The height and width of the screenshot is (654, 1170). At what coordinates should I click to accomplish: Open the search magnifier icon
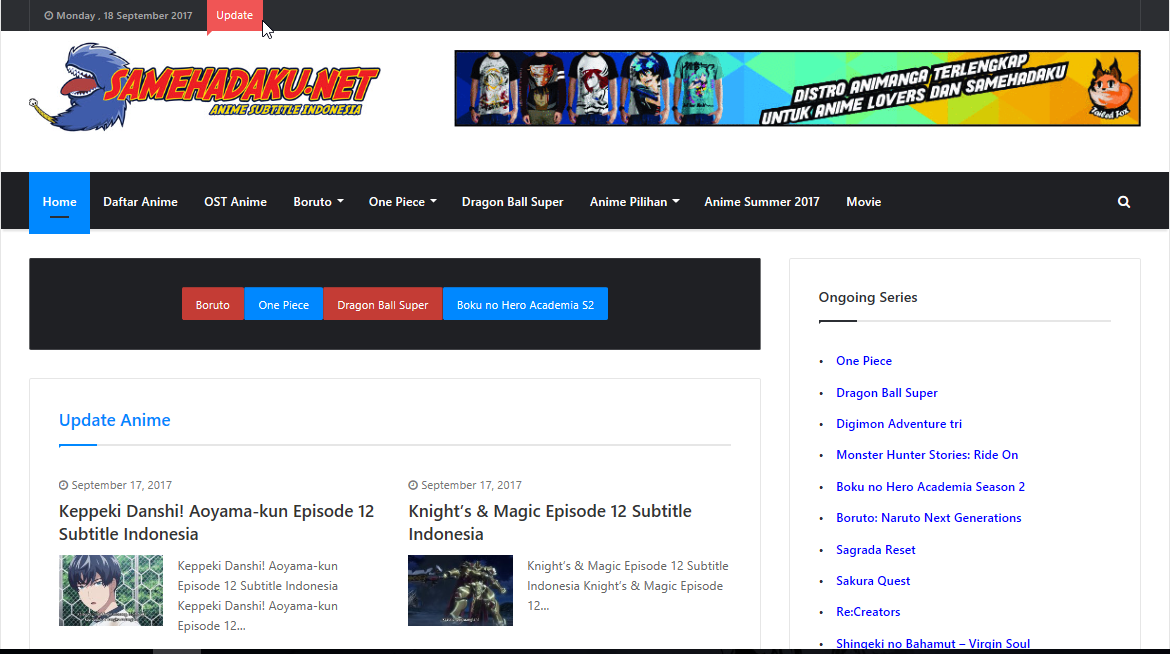(1124, 202)
